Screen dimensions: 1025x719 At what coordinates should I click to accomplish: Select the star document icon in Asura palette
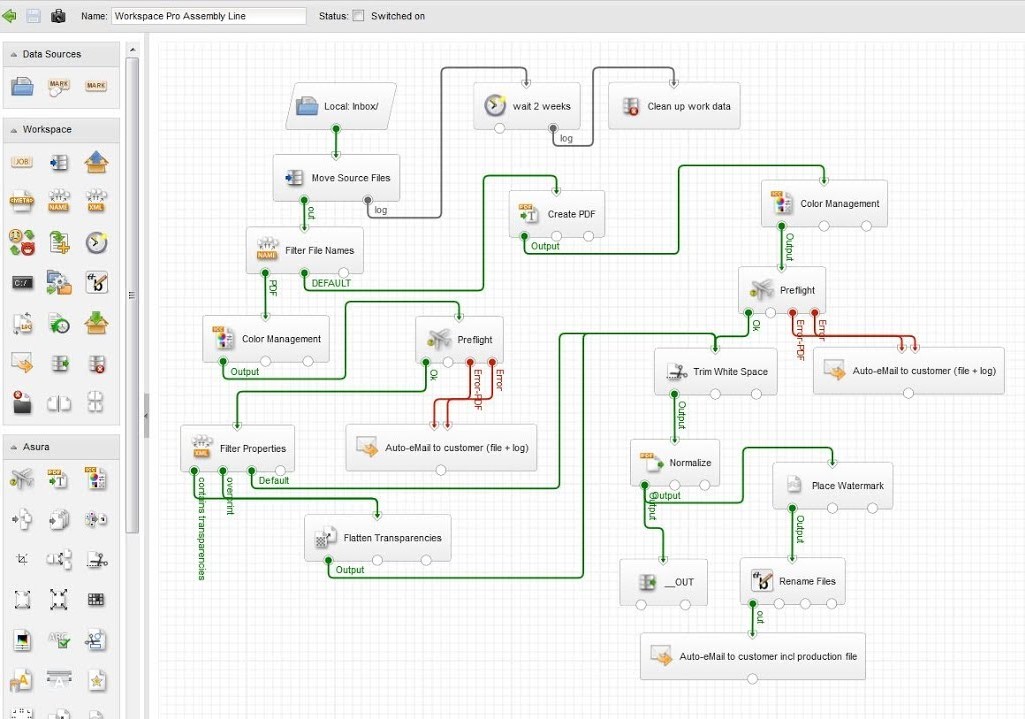point(97,680)
